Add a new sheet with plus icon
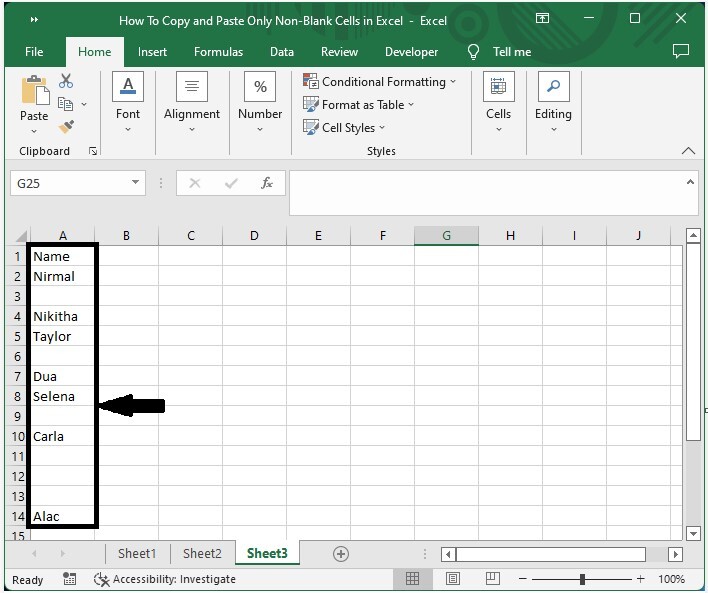708x593 pixels. 341,554
